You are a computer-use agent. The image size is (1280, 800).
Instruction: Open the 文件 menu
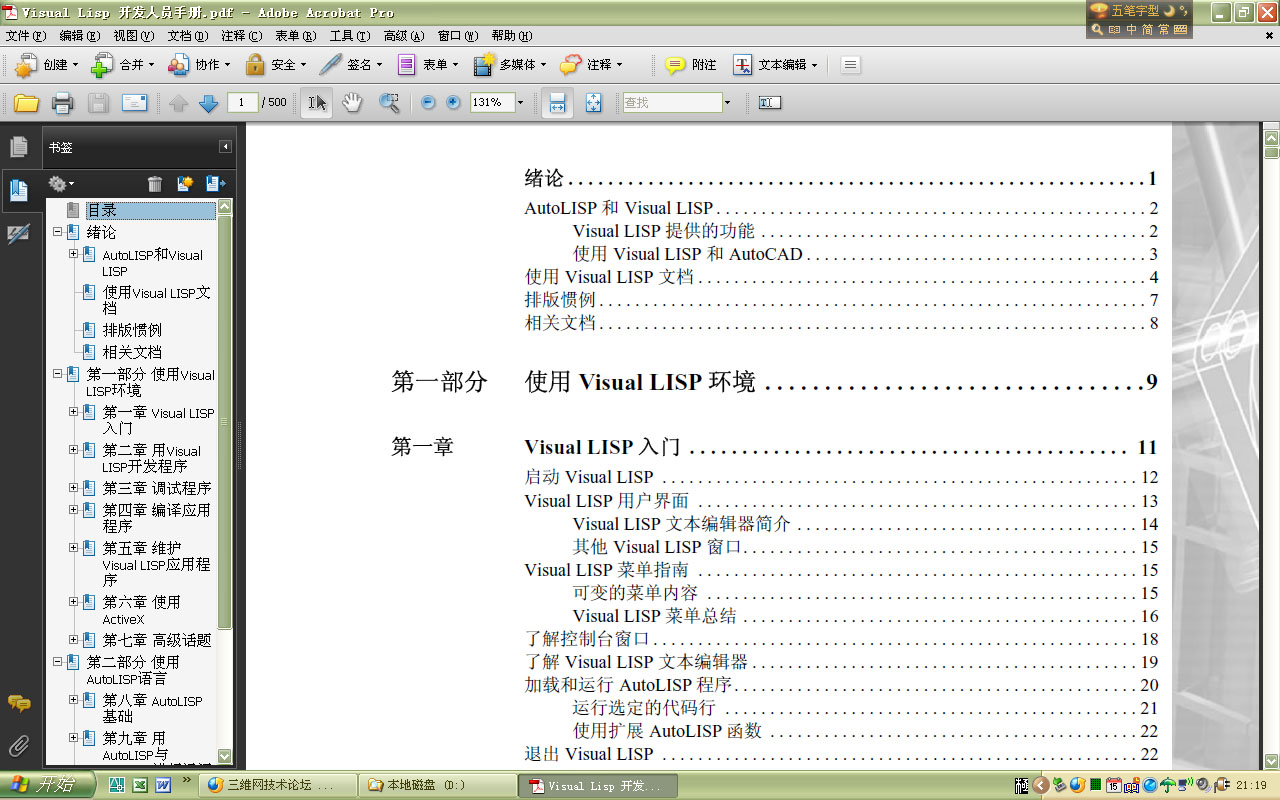tap(26, 36)
